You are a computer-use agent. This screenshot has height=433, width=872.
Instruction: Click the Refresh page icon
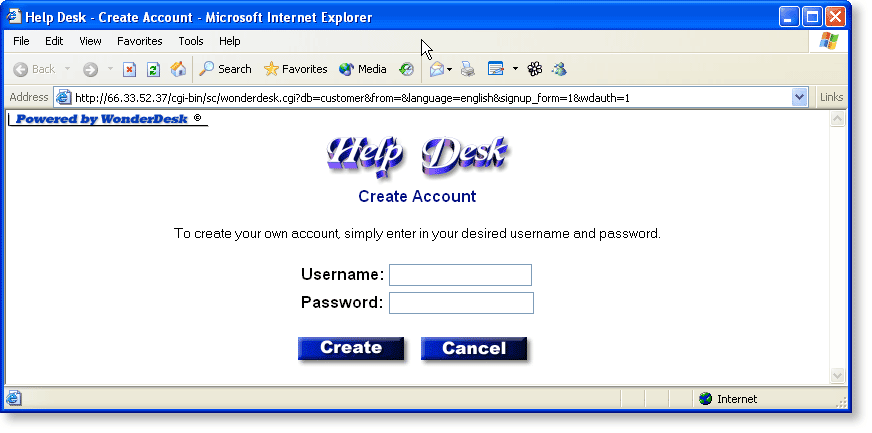pyautogui.click(x=153, y=69)
